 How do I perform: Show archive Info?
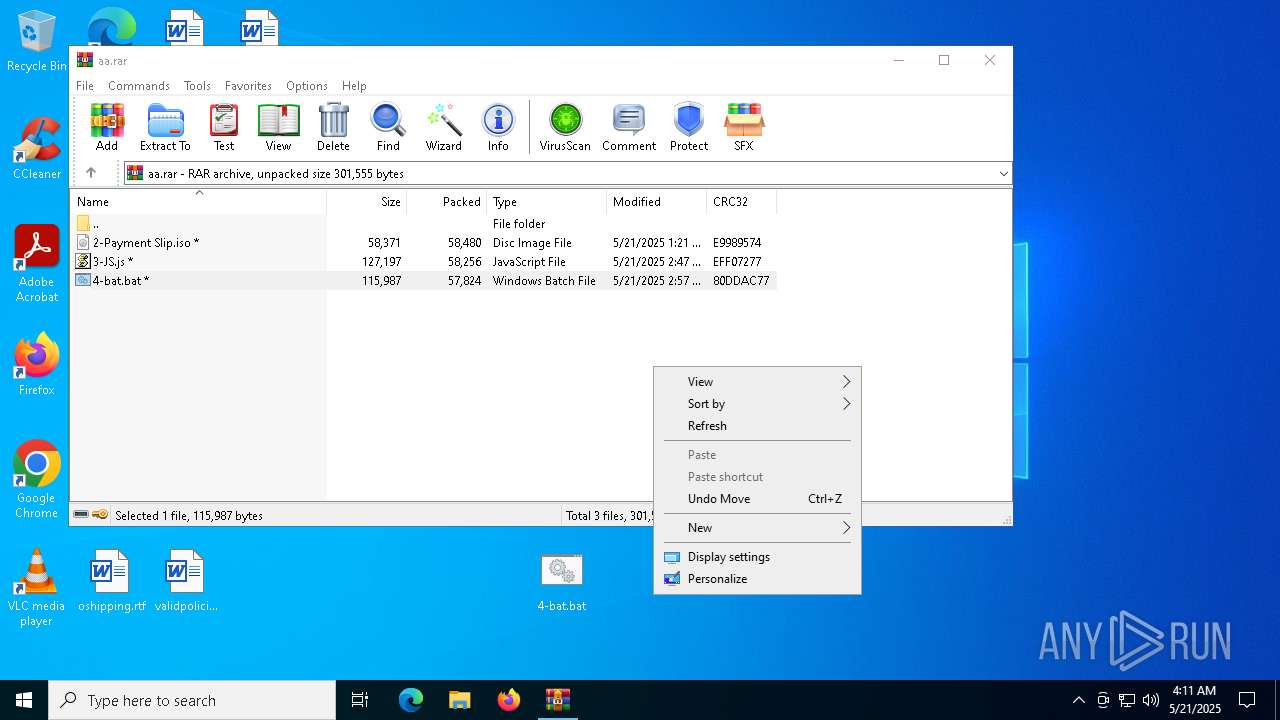(x=498, y=127)
